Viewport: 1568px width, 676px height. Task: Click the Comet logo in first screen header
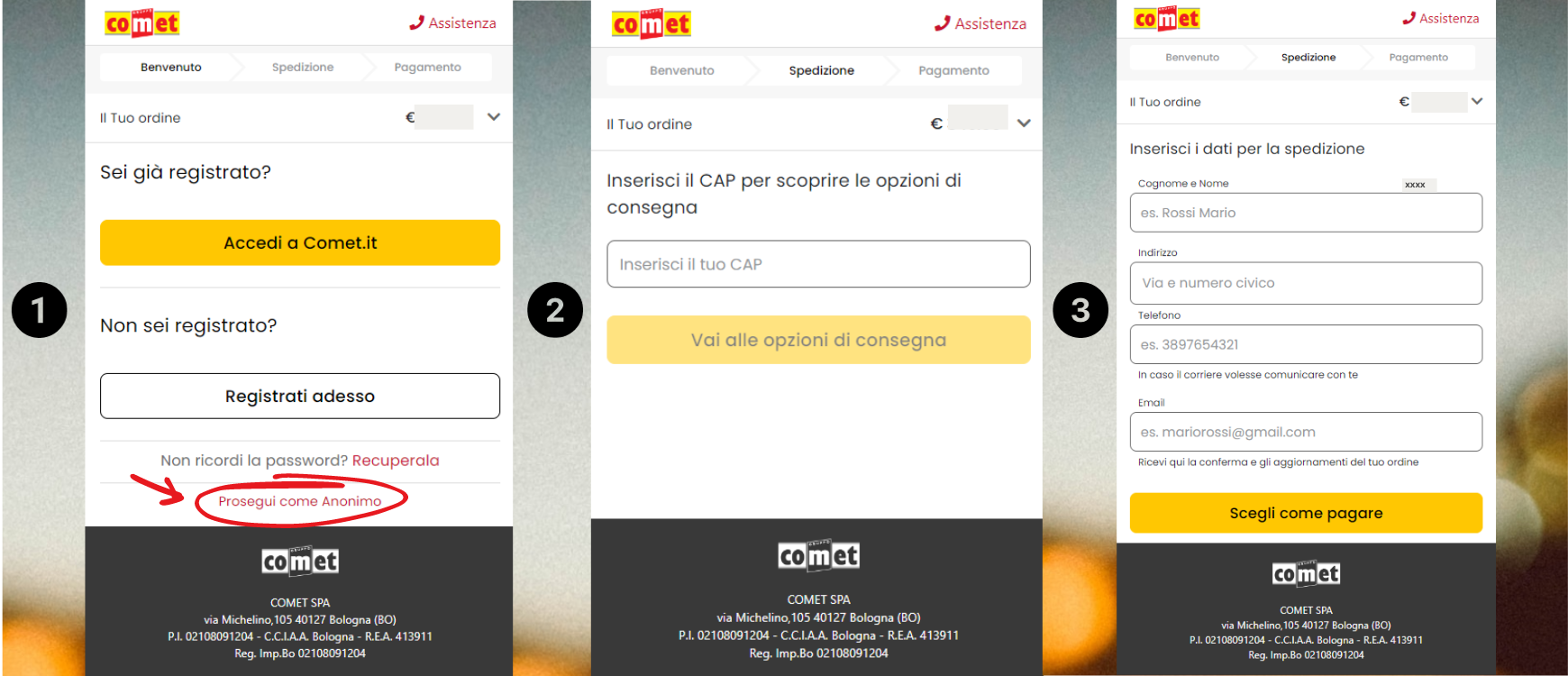tap(142, 23)
